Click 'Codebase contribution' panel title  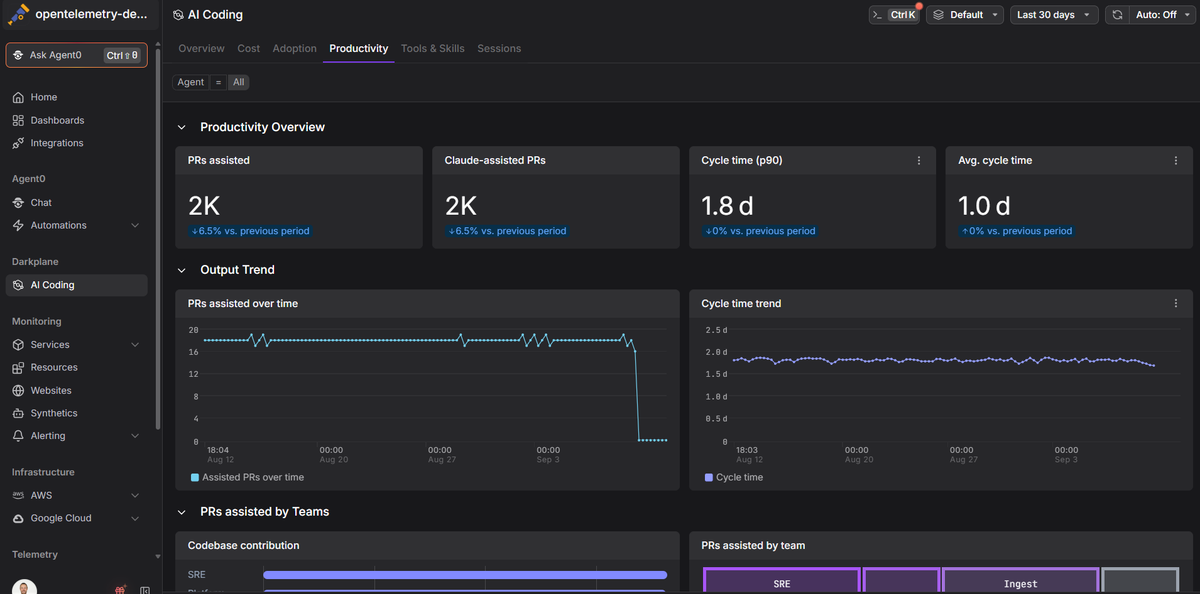[243, 545]
